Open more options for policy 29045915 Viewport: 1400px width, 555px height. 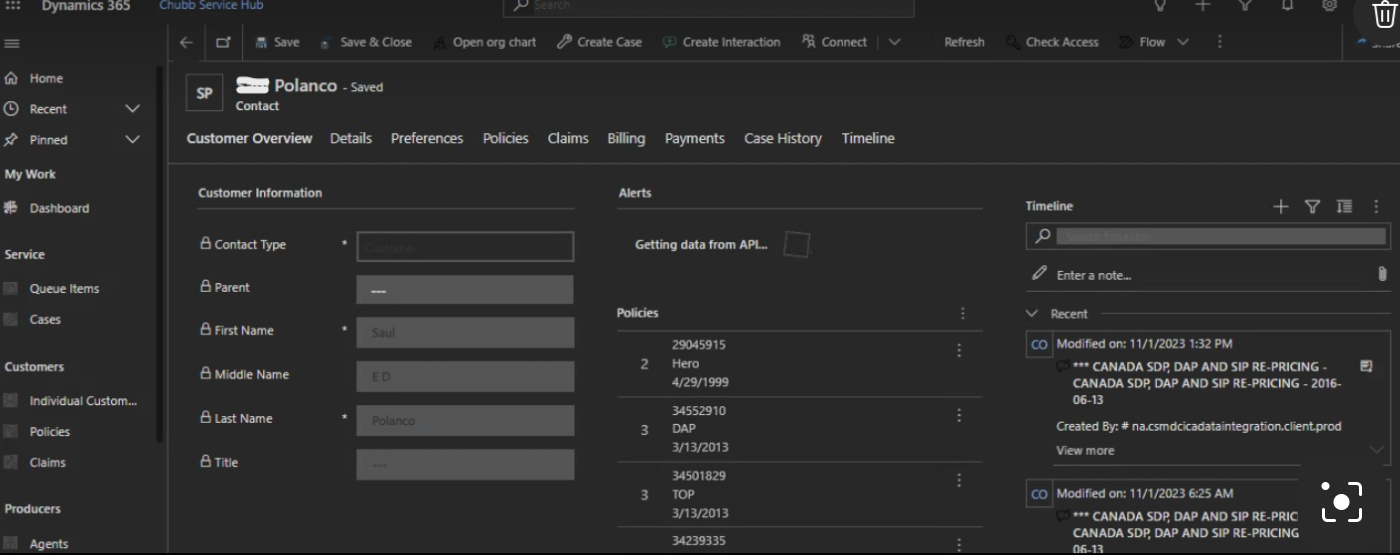click(x=959, y=351)
